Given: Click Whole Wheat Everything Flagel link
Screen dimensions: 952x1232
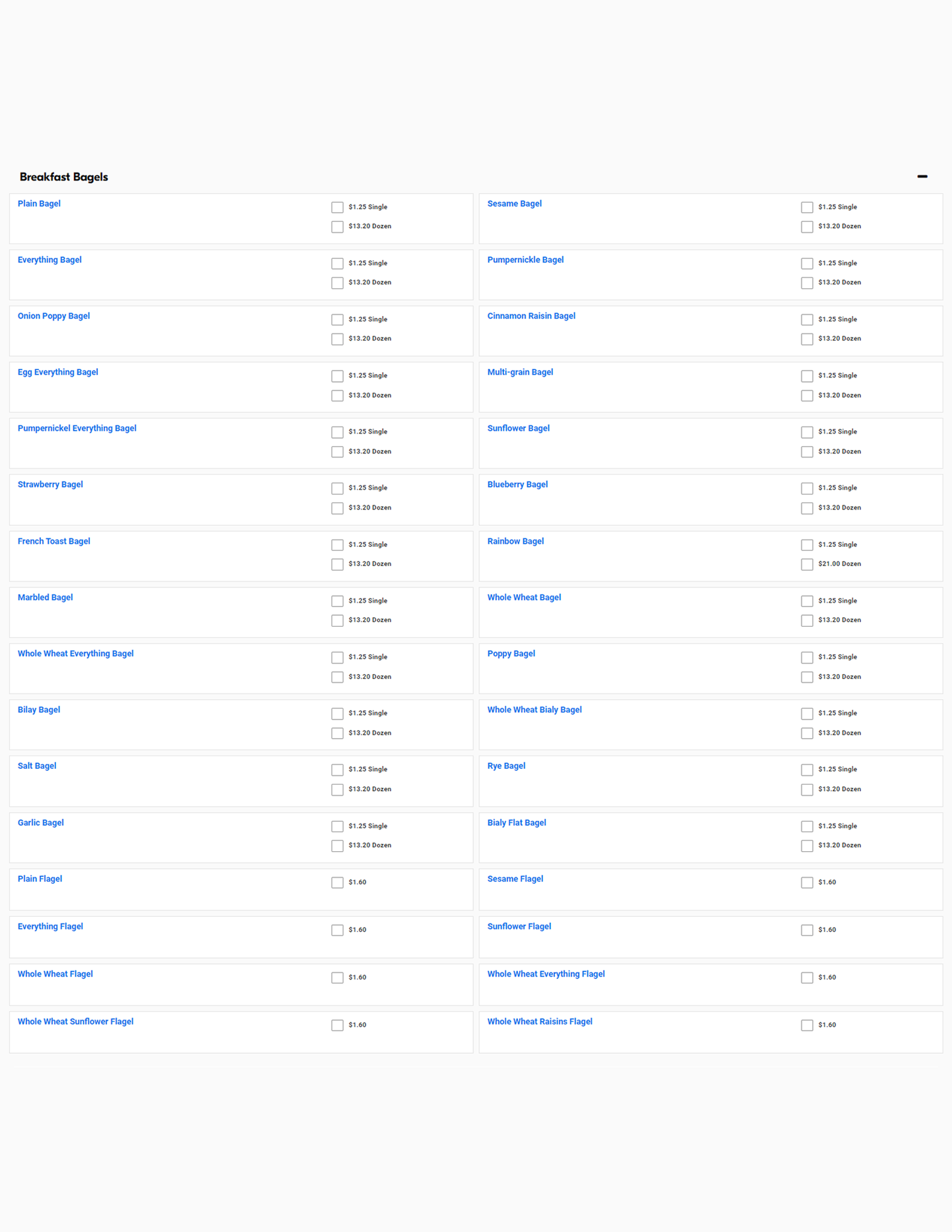Looking at the screenshot, I should [x=545, y=974].
